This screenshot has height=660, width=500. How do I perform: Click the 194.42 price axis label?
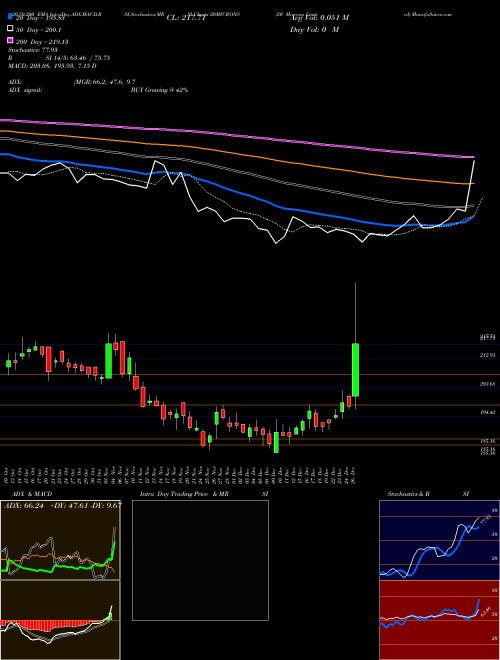pyautogui.click(x=488, y=413)
